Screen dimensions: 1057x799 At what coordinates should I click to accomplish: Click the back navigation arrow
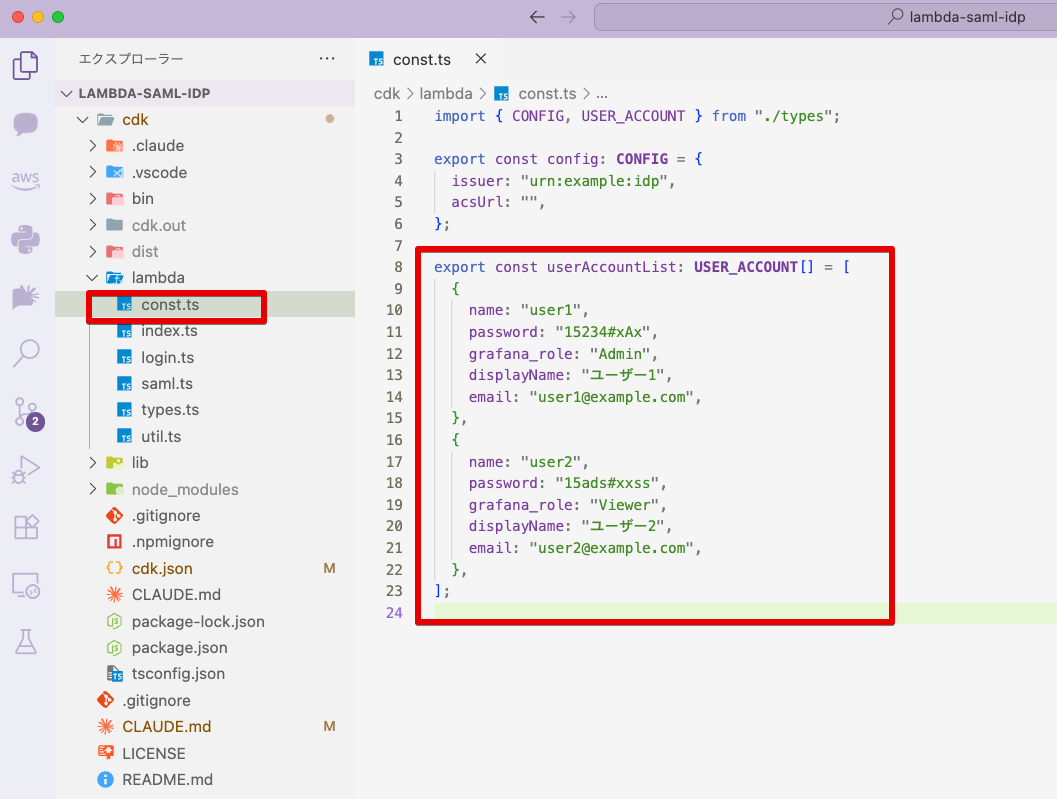pyautogui.click(x=537, y=17)
